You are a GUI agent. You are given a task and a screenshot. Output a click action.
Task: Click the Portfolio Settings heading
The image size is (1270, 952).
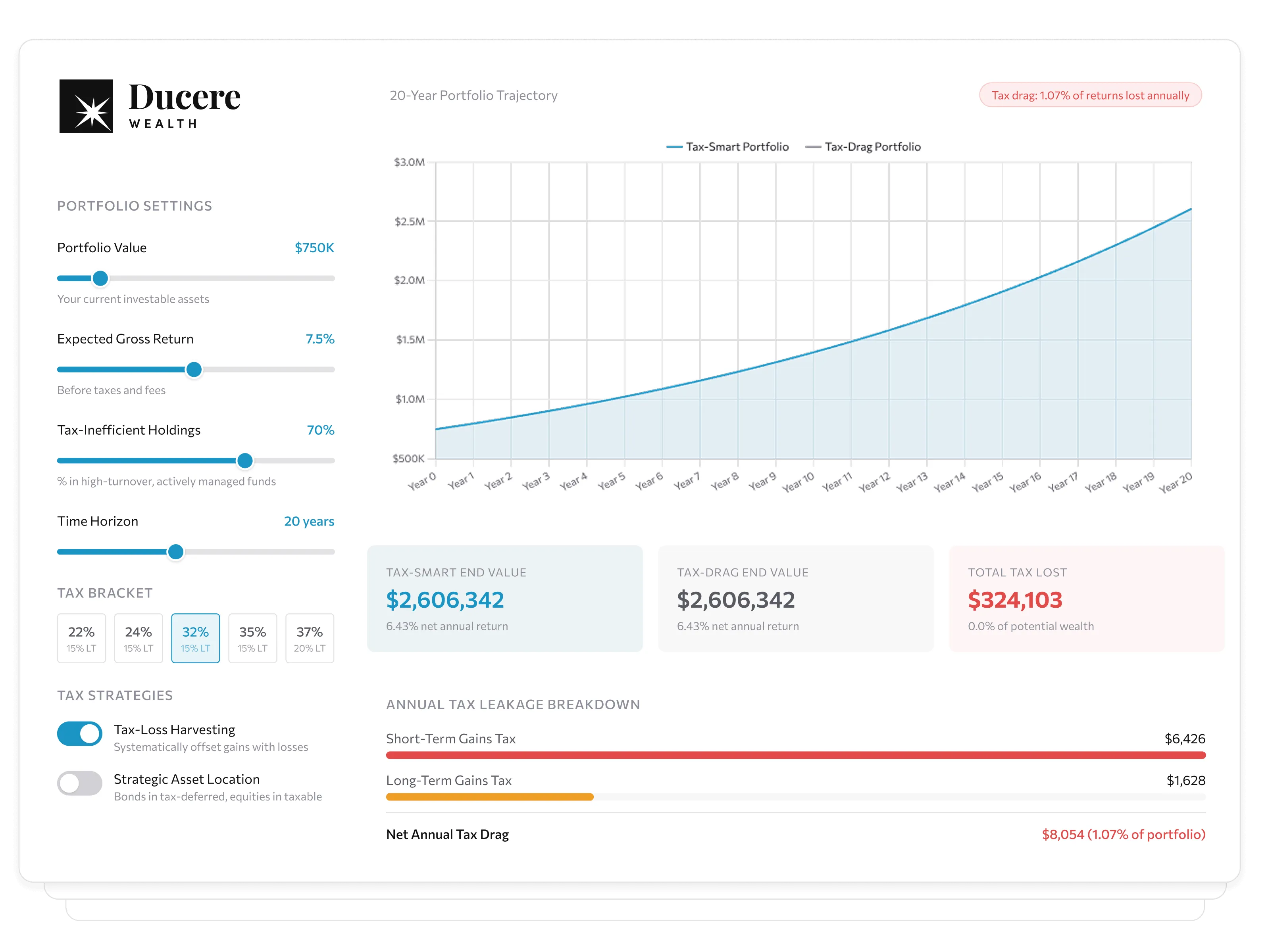(x=135, y=206)
